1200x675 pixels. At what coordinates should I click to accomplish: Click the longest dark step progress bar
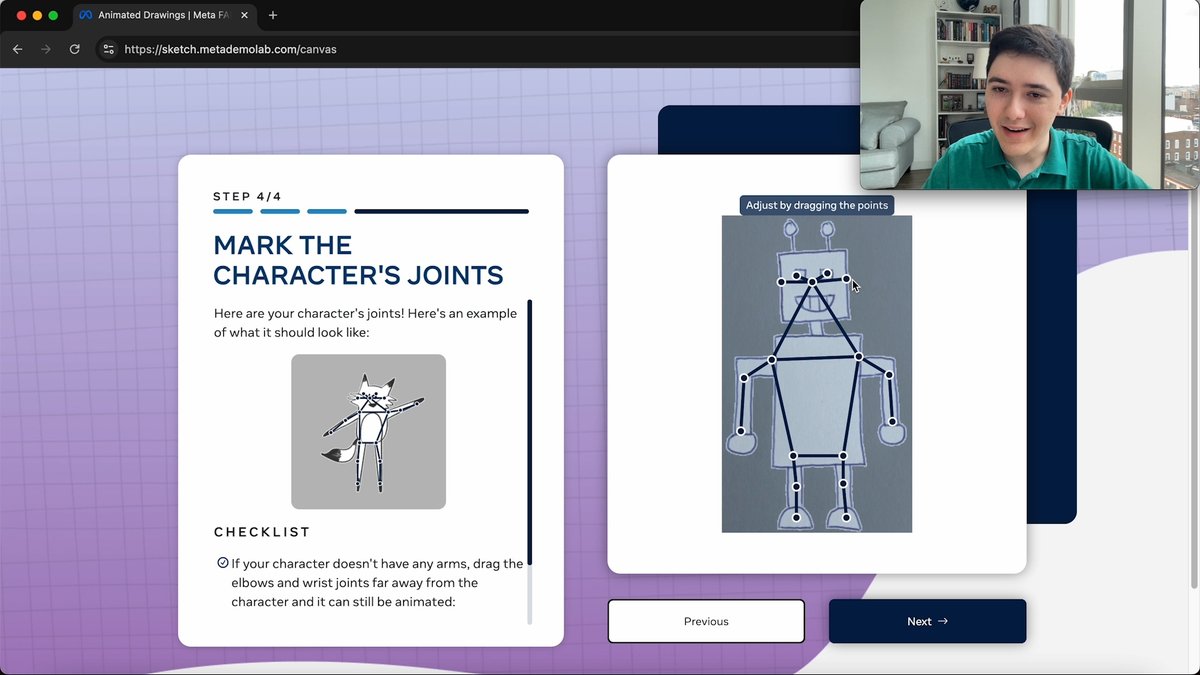(x=441, y=211)
